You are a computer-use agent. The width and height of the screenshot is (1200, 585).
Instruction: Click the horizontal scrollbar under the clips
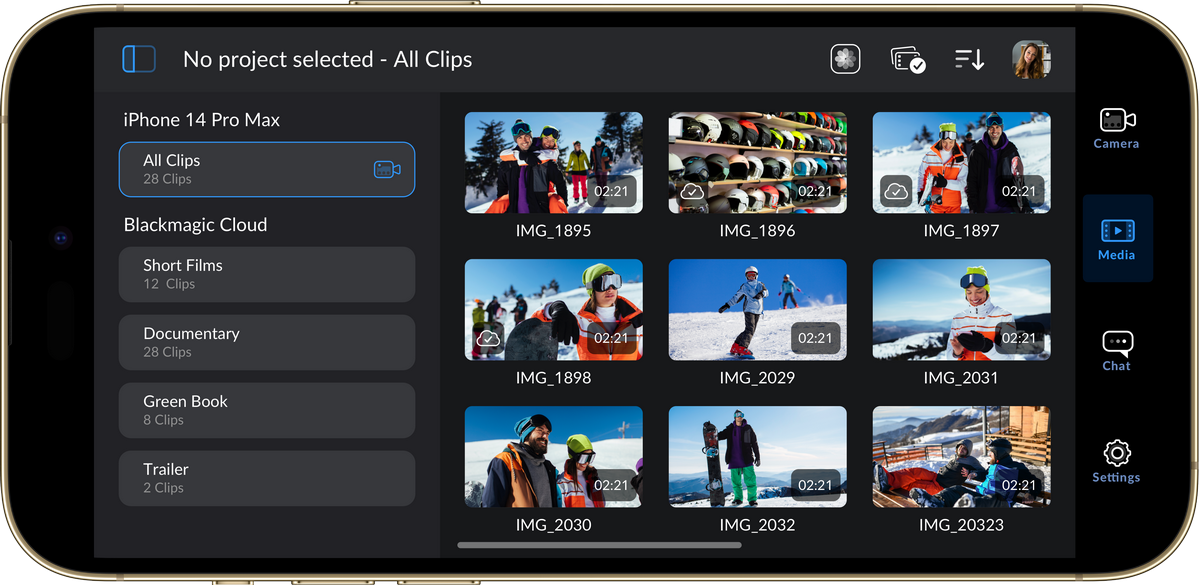pos(599,545)
